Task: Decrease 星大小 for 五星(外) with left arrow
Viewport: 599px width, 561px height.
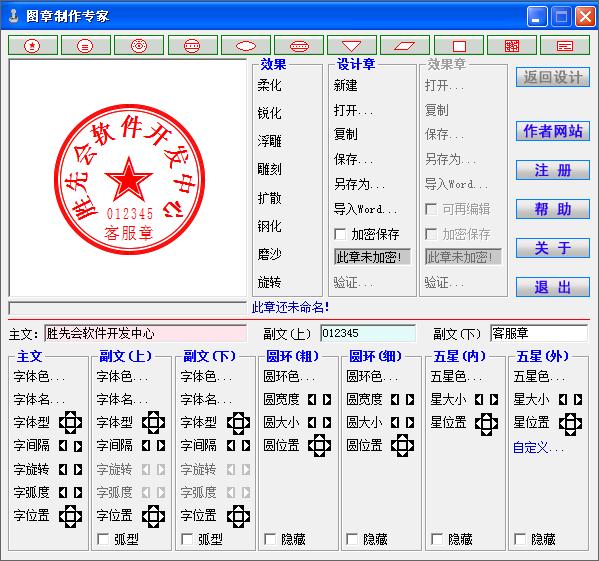Action: 563,399
